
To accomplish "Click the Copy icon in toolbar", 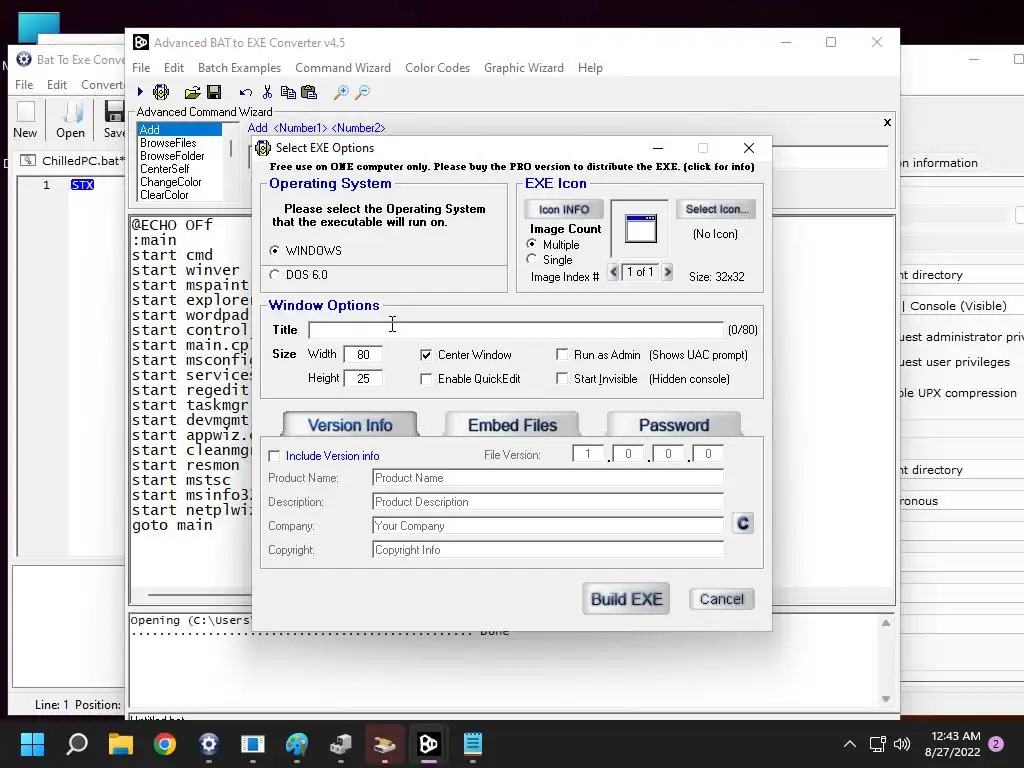I will coord(287,92).
